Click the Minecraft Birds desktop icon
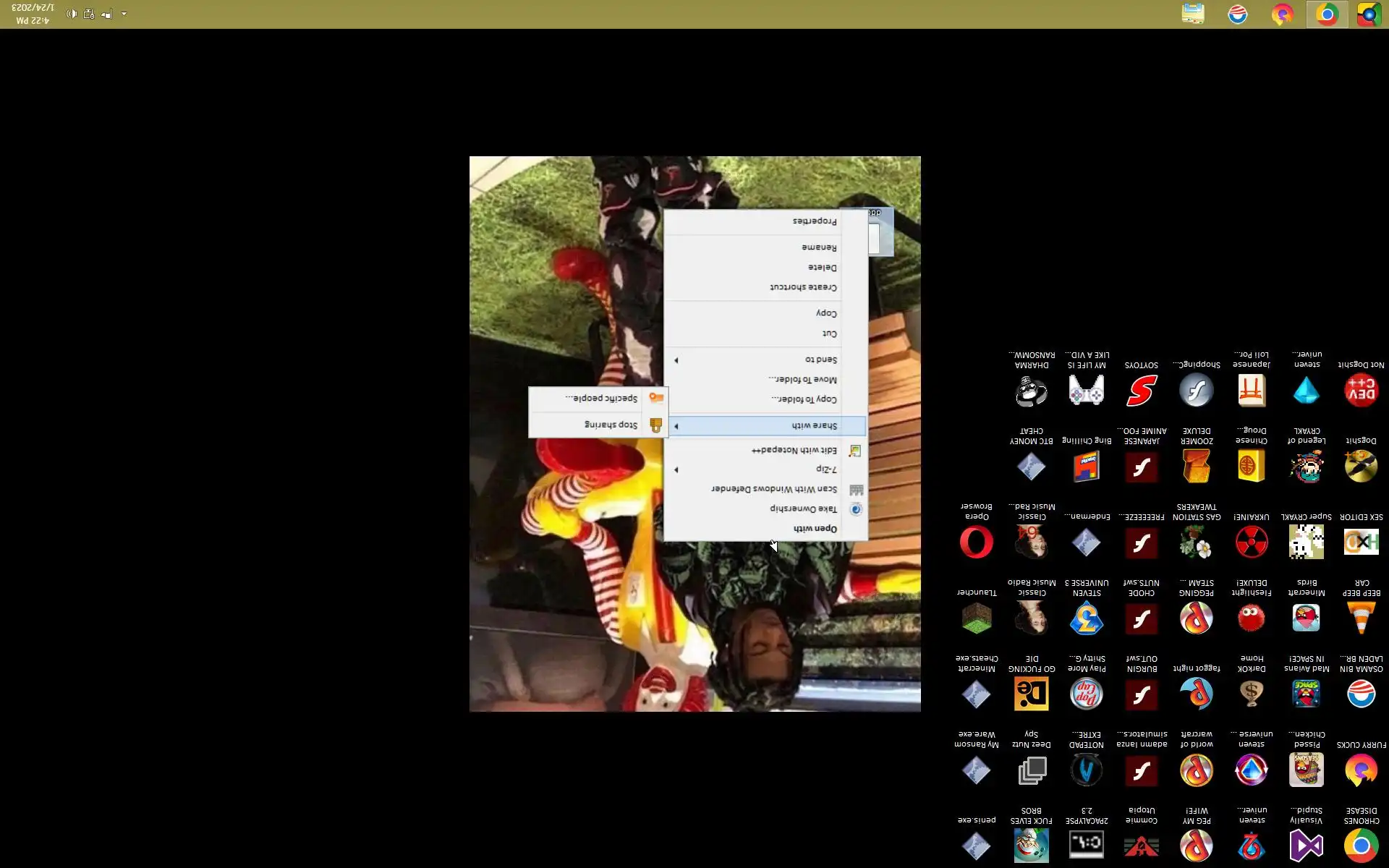The image size is (1389, 868). click(1306, 618)
